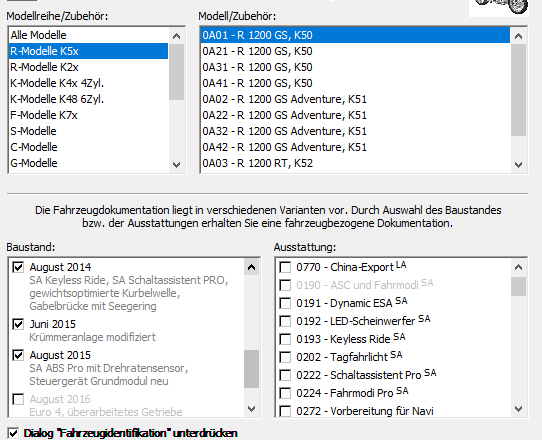Click down arrow of Modell/Zubehör list scrollbar
The height and width of the screenshot is (440, 542).
518,165
